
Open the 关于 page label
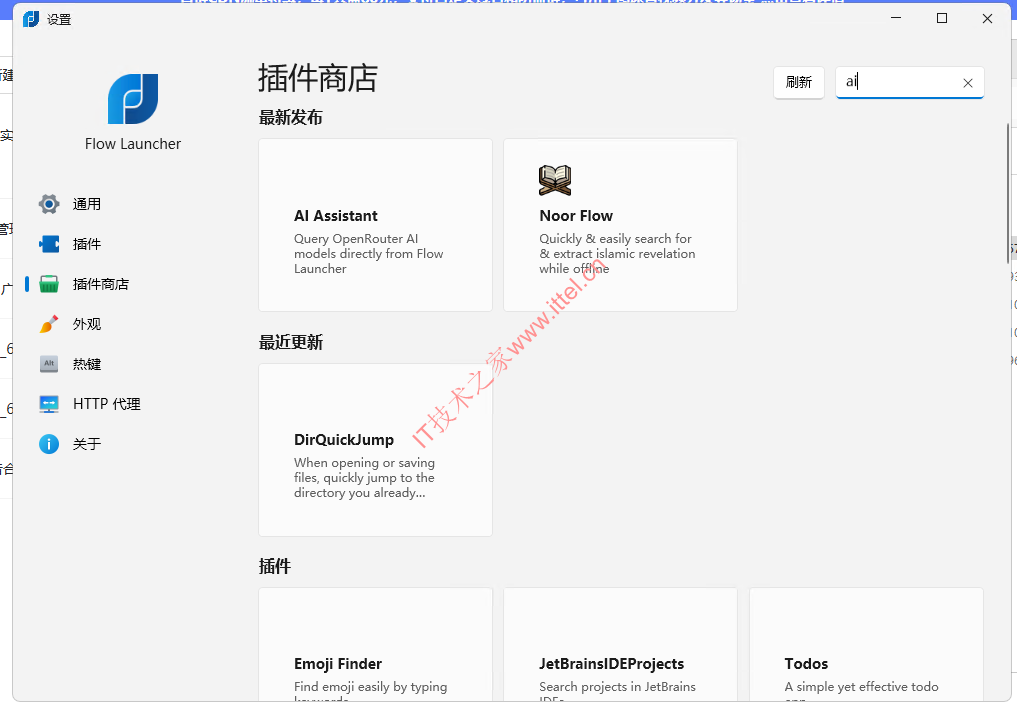tap(86, 444)
